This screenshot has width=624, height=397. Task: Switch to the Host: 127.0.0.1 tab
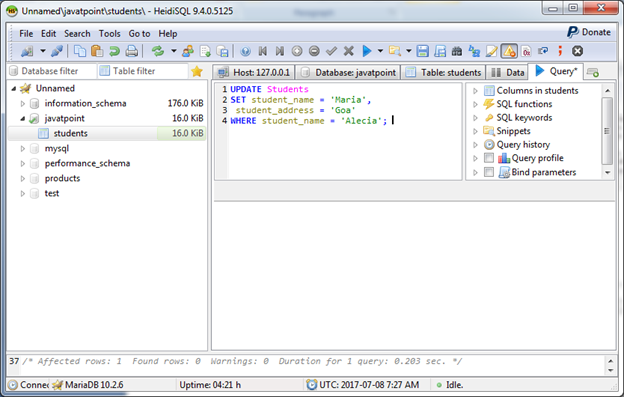pyautogui.click(x=254, y=72)
